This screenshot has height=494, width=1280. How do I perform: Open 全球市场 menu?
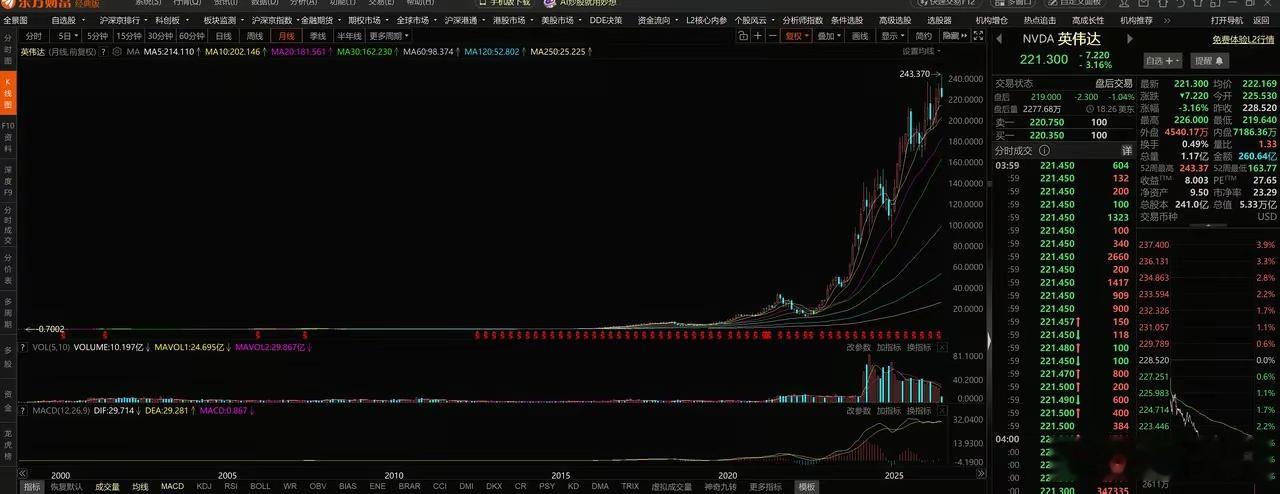point(415,20)
